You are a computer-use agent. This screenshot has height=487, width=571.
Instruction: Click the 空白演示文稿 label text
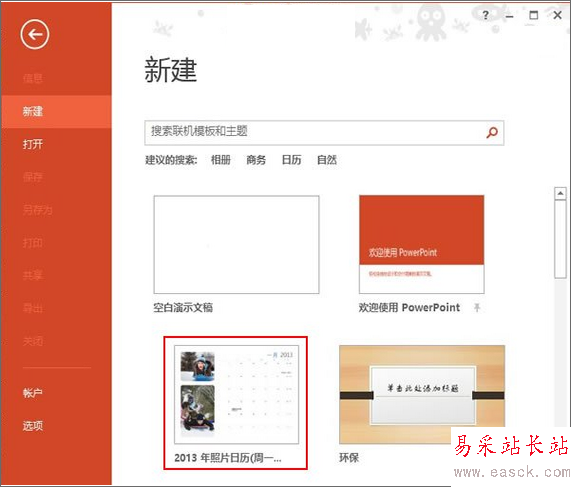(x=183, y=308)
